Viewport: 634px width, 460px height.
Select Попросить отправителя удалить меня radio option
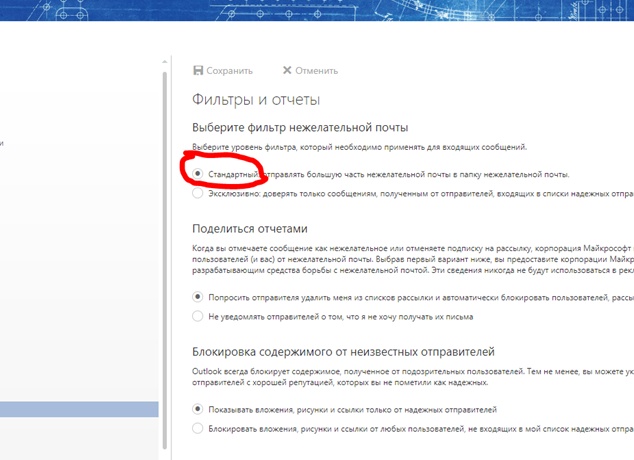(x=197, y=297)
